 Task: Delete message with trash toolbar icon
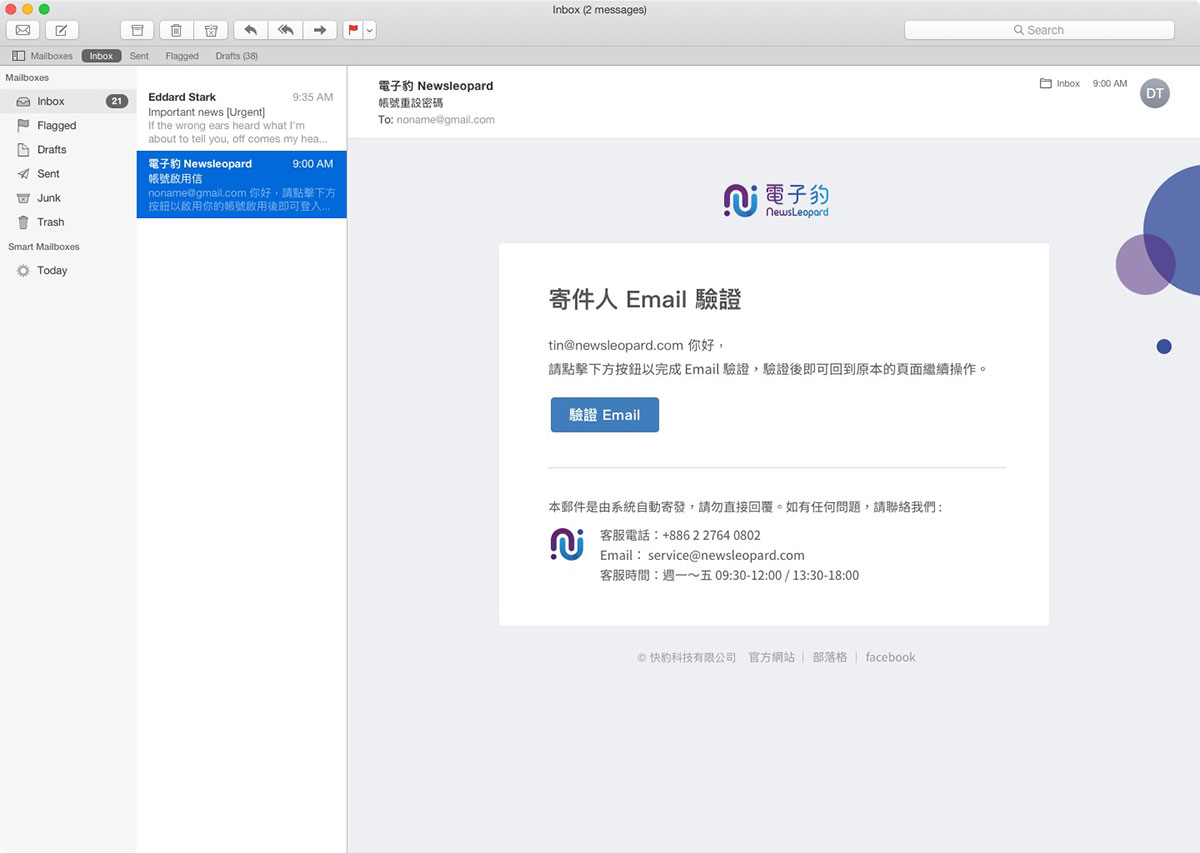[x=175, y=30]
